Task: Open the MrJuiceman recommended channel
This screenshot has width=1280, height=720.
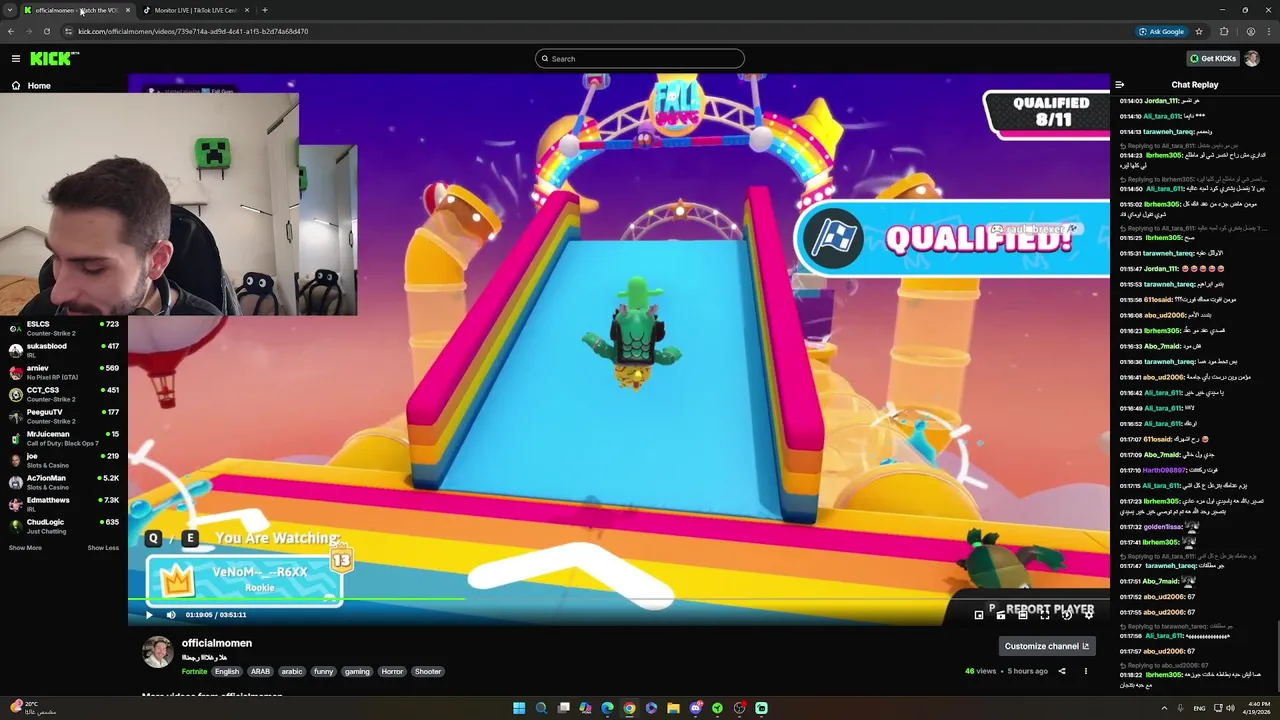Action: pyautogui.click(x=64, y=438)
